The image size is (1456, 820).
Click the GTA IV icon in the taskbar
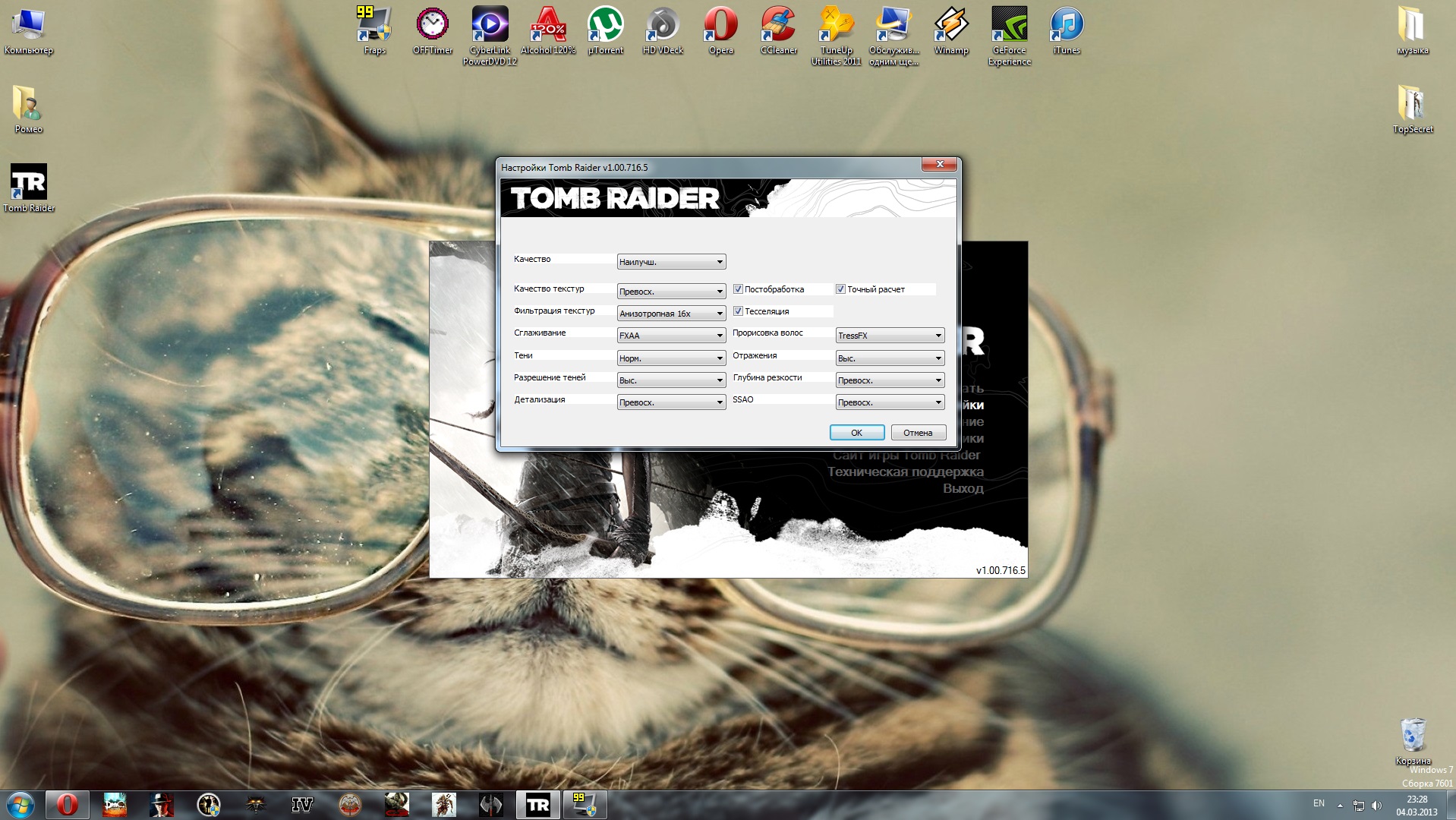coord(302,805)
